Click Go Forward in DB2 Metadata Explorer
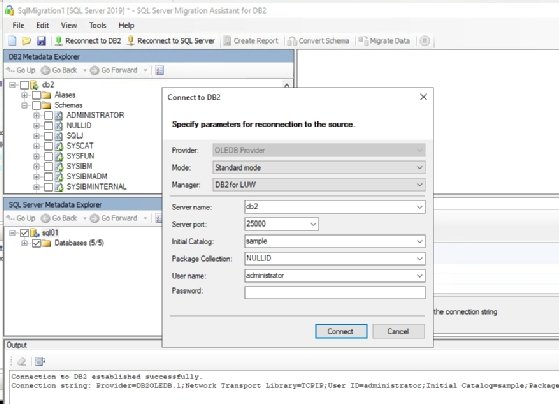Image resolution: width=559 pixels, height=404 pixels. pyautogui.click(x=114, y=70)
